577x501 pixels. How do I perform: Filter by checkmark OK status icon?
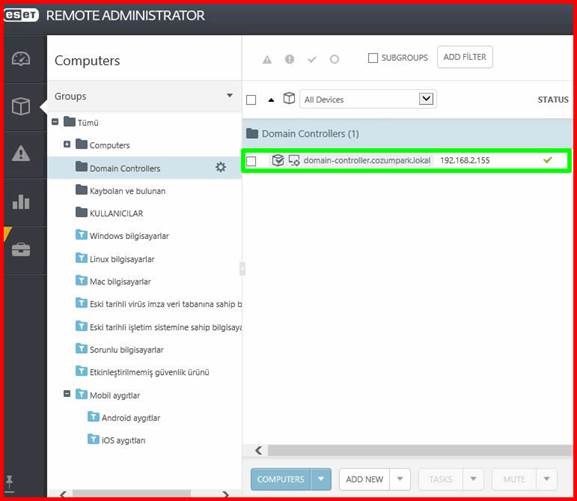[x=312, y=59]
